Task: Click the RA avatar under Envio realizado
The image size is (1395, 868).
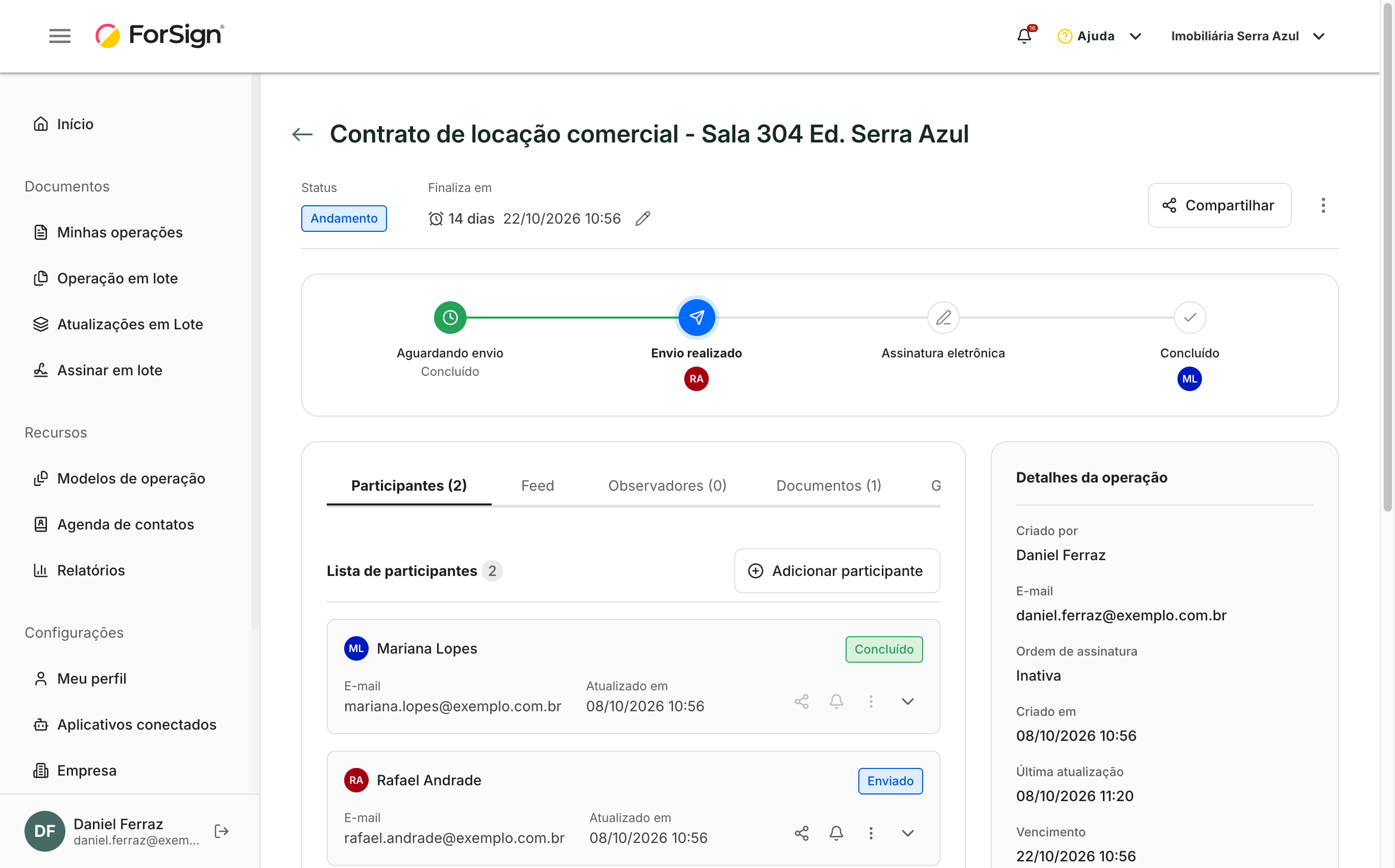Action: click(696, 379)
